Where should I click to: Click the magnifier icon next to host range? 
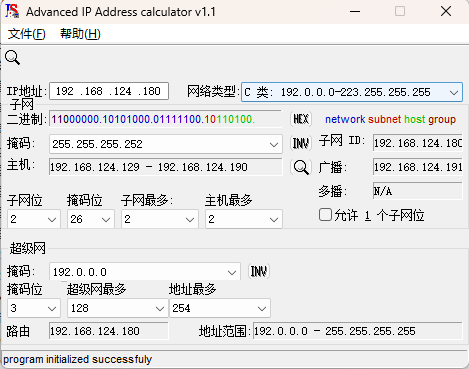(301, 167)
